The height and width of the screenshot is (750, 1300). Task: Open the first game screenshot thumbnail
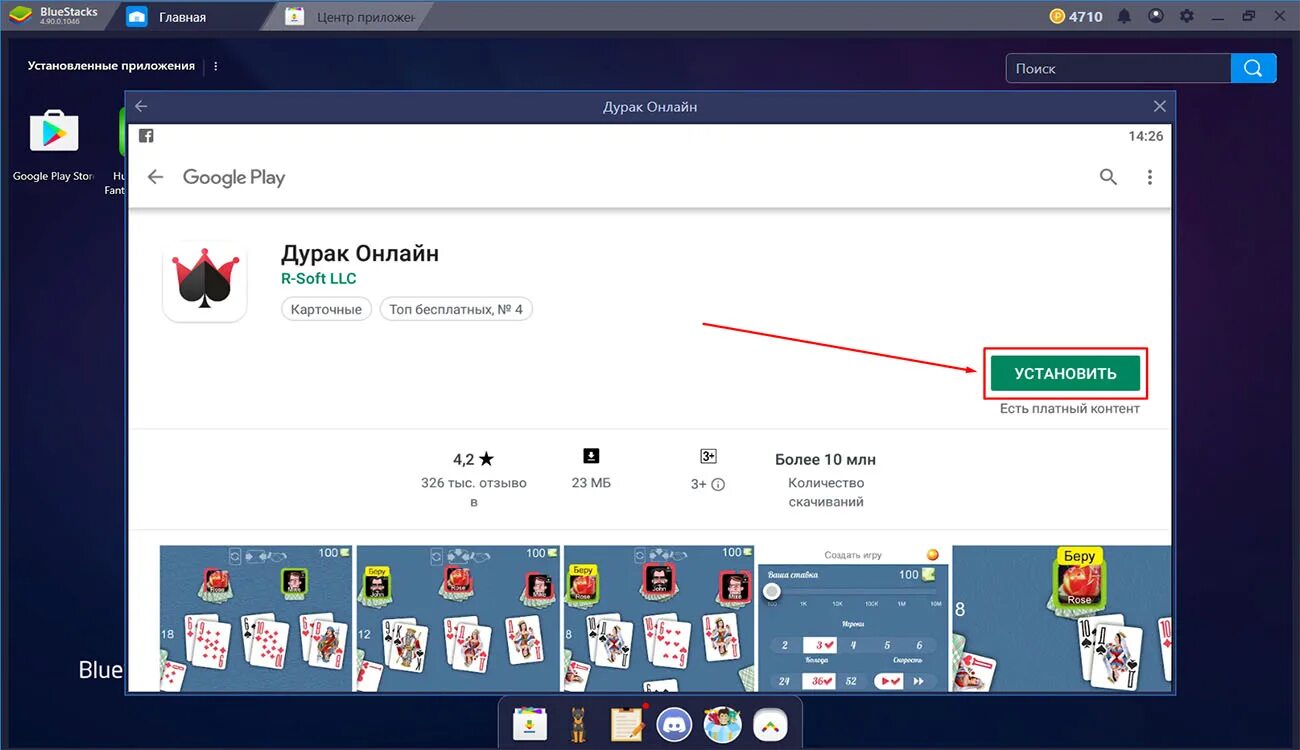(x=256, y=618)
